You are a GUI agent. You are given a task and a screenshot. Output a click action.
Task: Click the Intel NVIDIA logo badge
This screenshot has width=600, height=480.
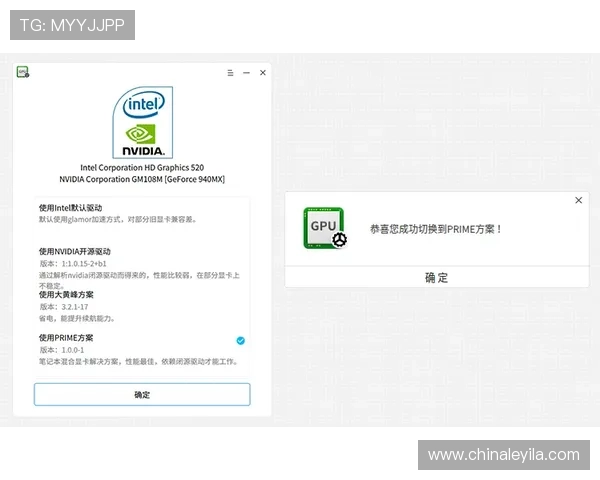[143, 122]
